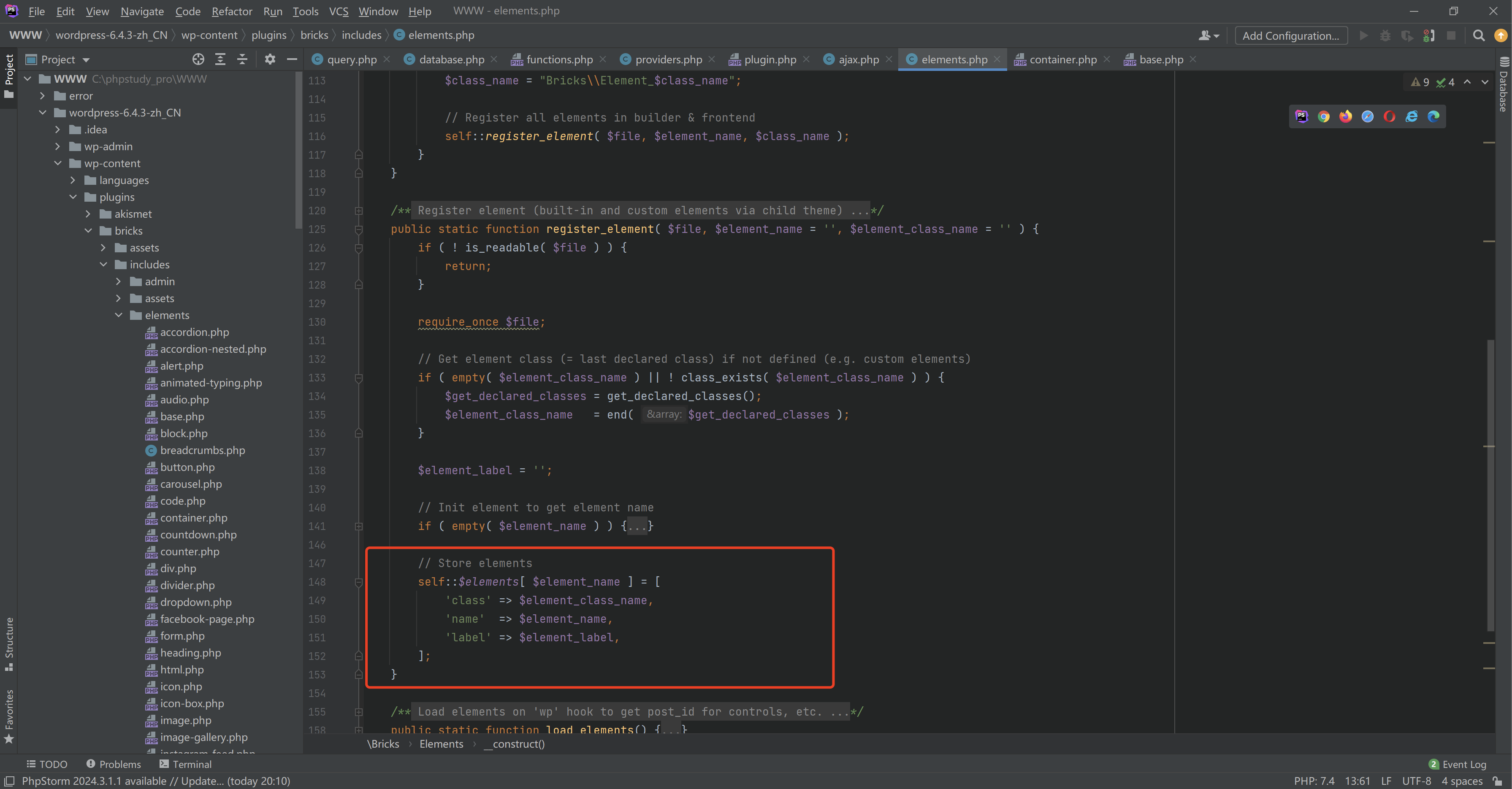Click Listen for PHP Debug Connections icon
1512x789 pixels.
pos(1429,36)
